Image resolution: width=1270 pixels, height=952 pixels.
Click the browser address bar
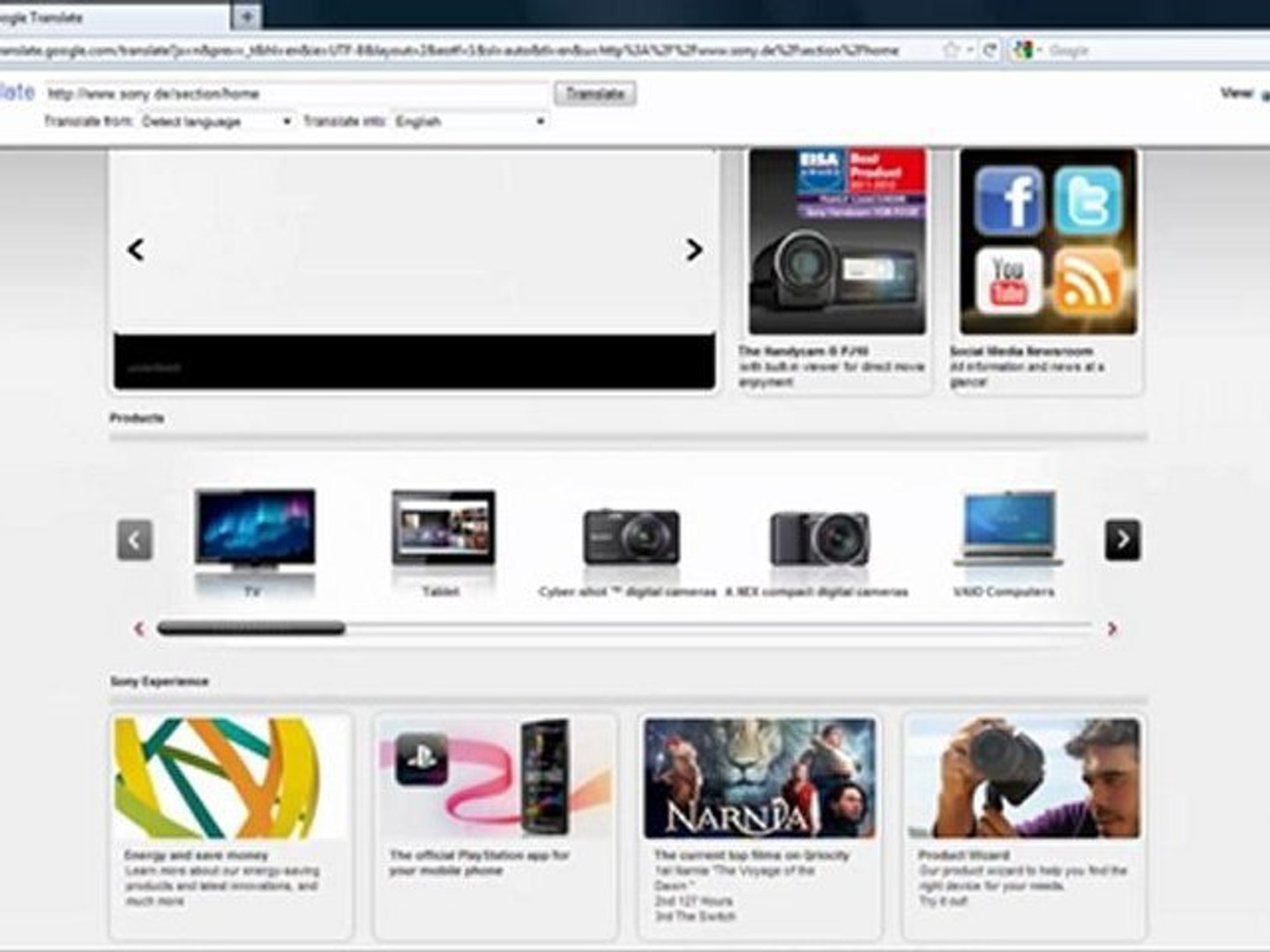[x=467, y=50]
